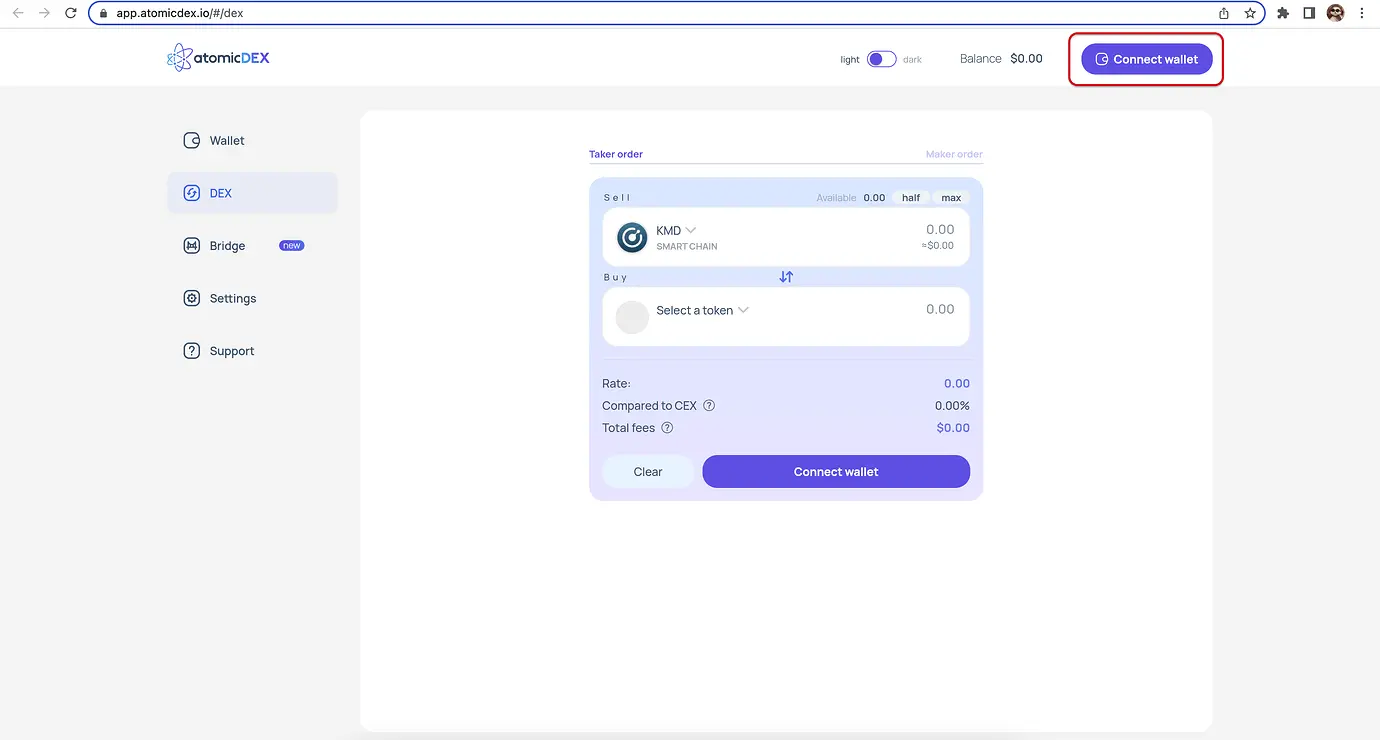The height and width of the screenshot is (740, 1380).
Task: Click the KMD coin logo
Action: [631, 238]
